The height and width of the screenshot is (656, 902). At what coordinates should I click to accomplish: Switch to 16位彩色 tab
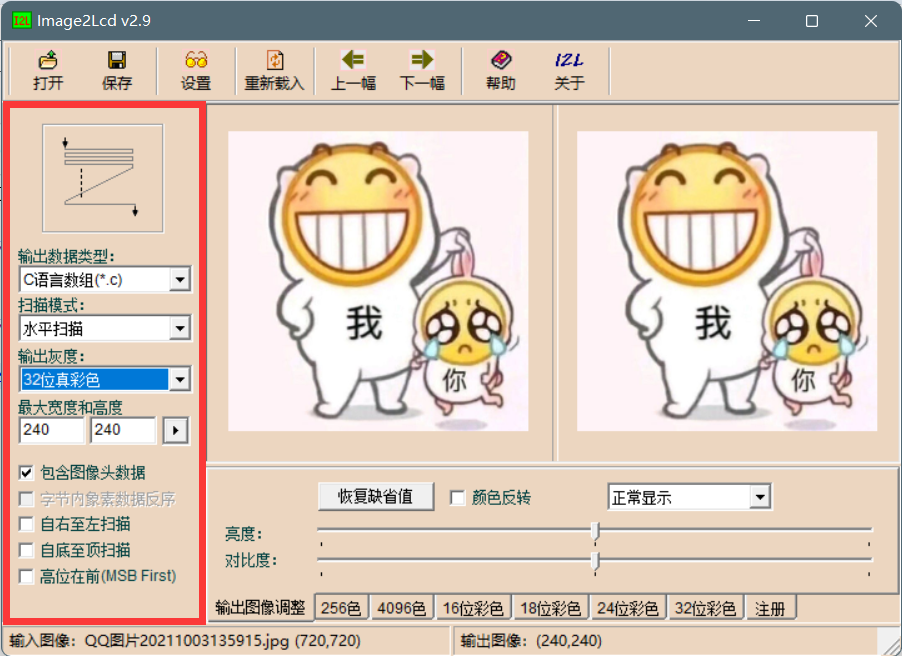coord(473,608)
